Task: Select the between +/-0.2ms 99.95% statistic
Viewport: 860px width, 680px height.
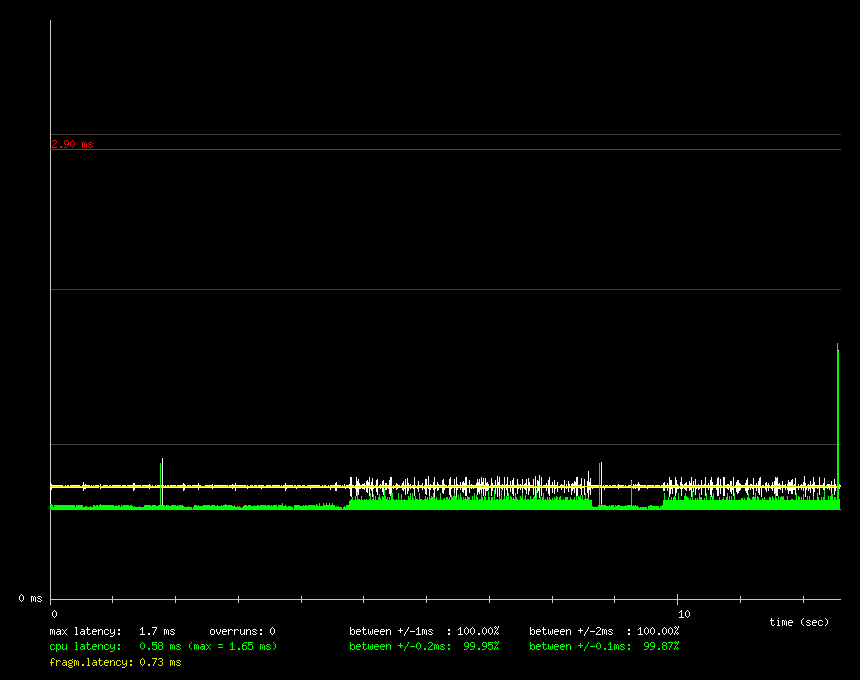Action: point(424,646)
